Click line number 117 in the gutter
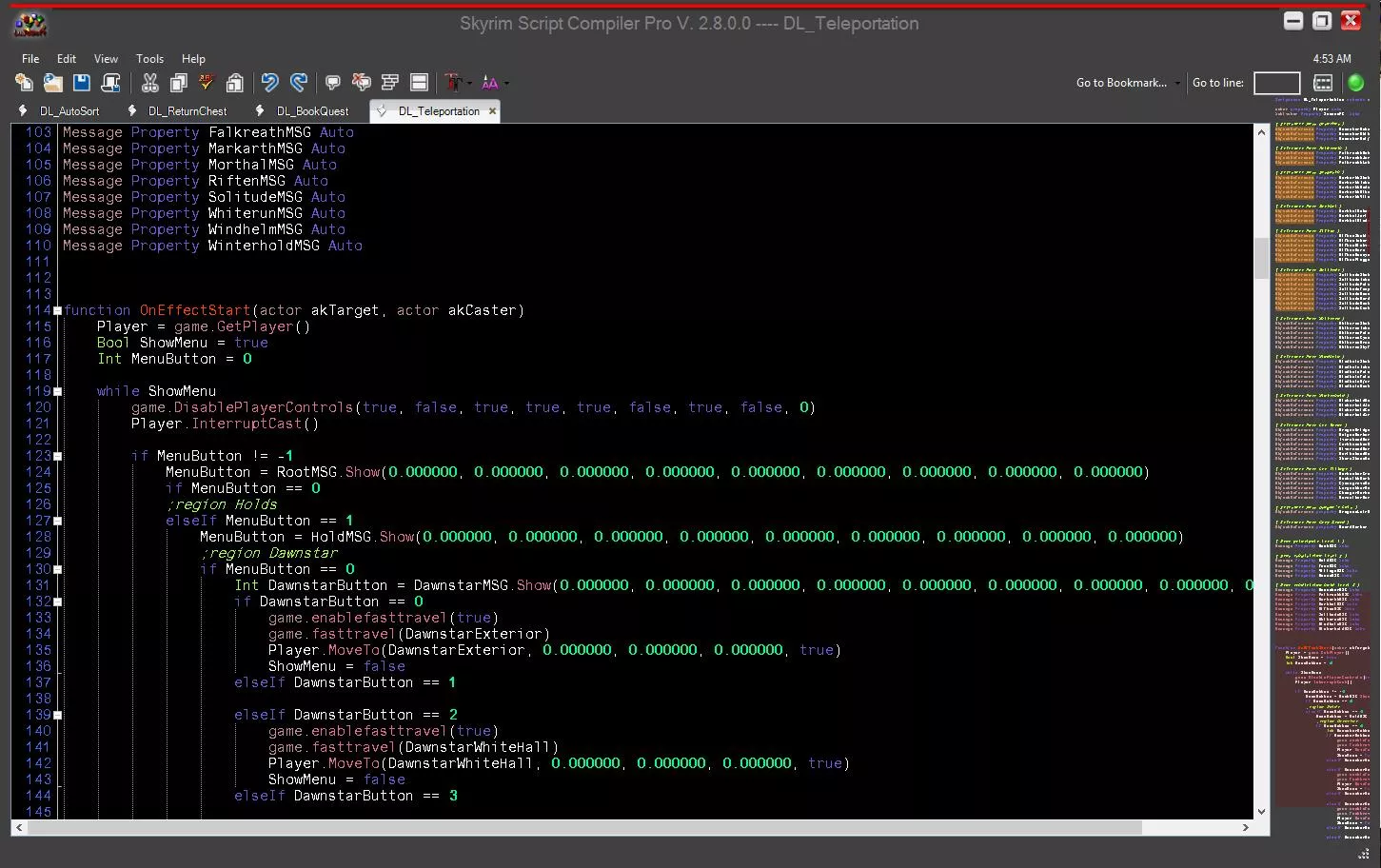The width and height of the screenshot is (1381, 868). coord(38,359)
